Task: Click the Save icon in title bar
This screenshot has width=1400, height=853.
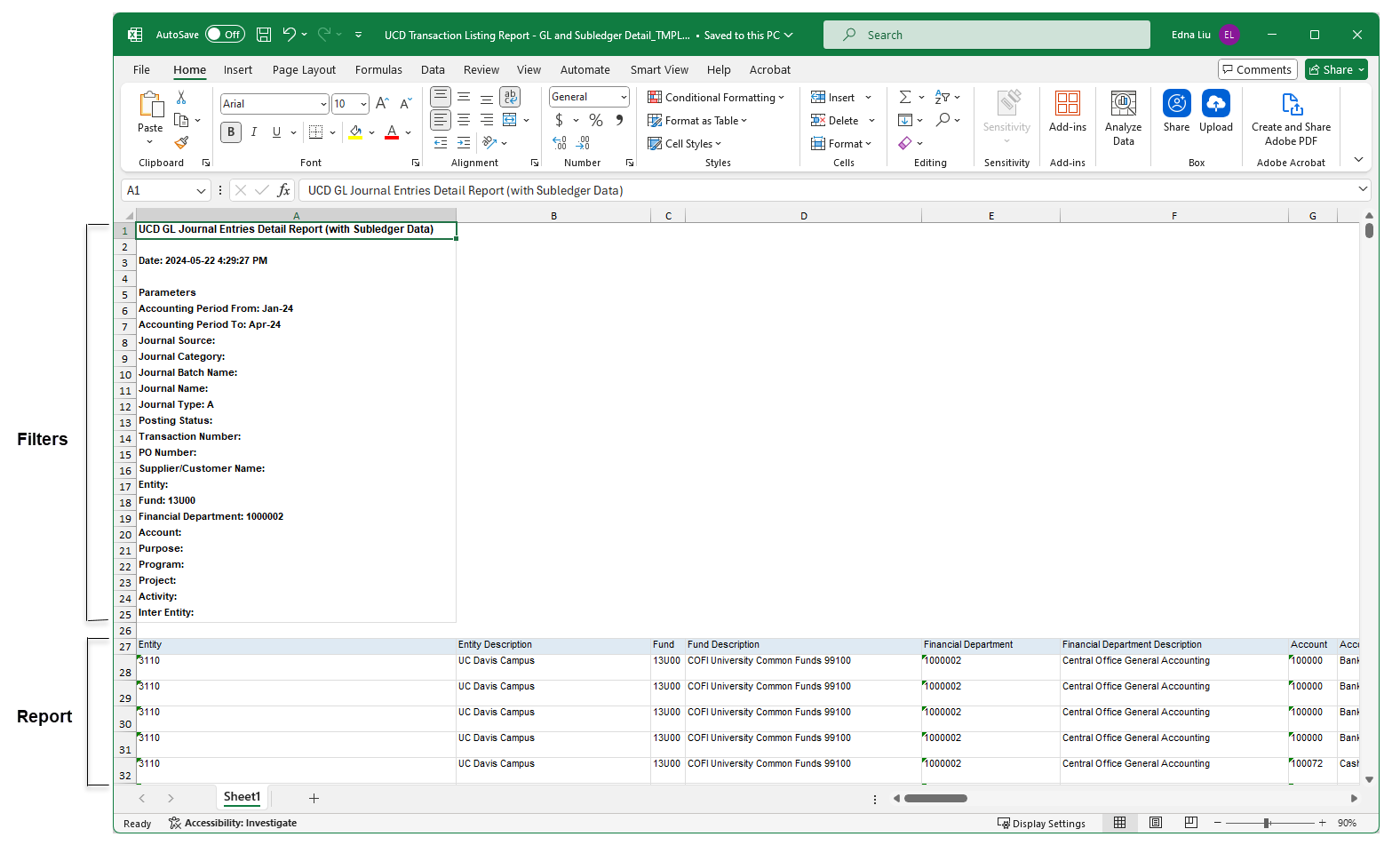Action: [264, 35]
